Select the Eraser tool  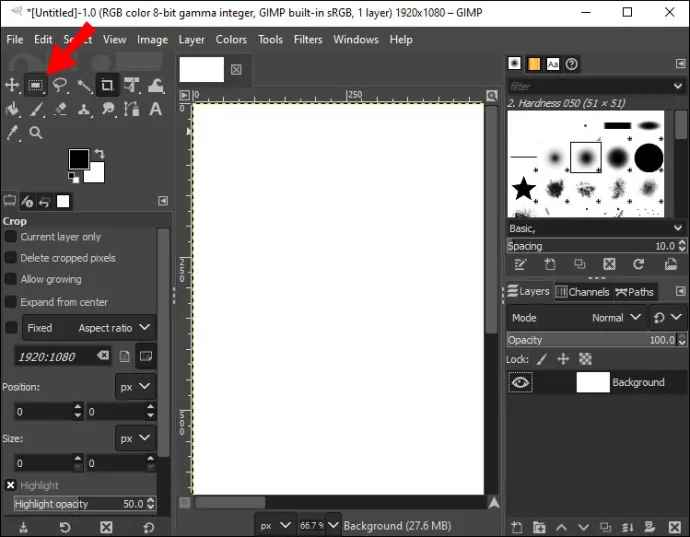pyautogui.click(x=60, y=109)
